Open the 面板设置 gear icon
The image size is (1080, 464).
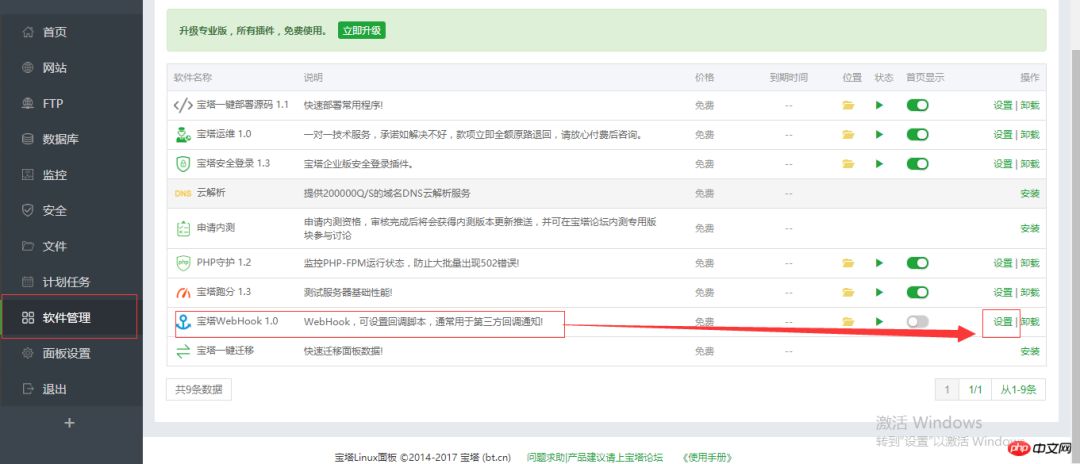click(x=28, y=353)
